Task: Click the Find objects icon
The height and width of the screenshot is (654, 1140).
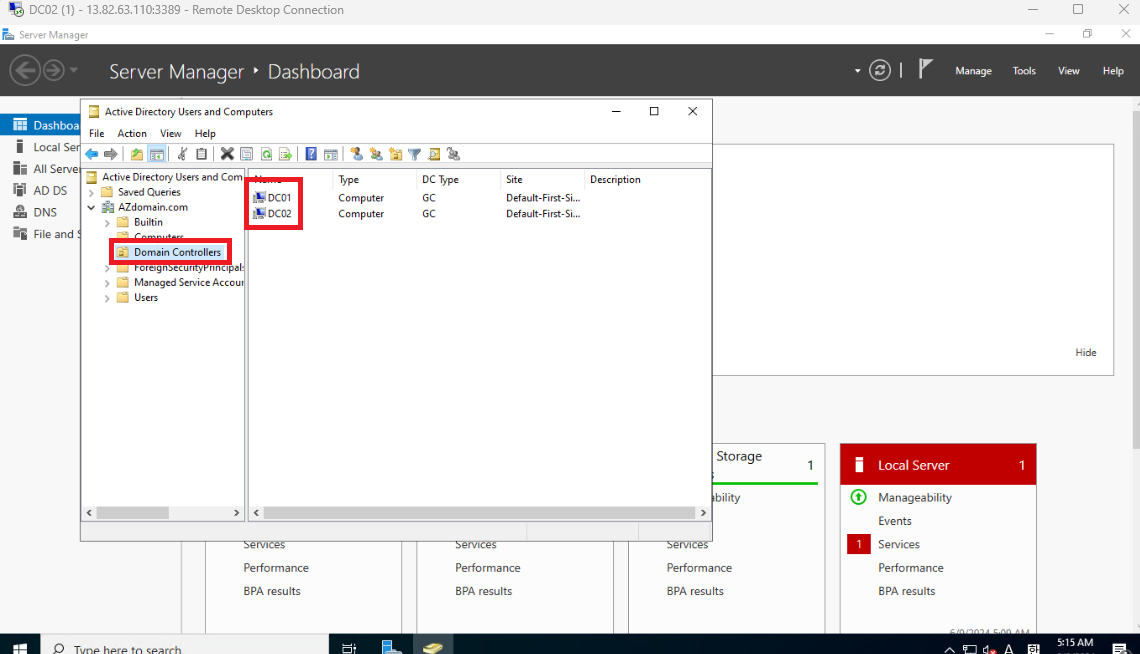Action: [x=434, y=154]
